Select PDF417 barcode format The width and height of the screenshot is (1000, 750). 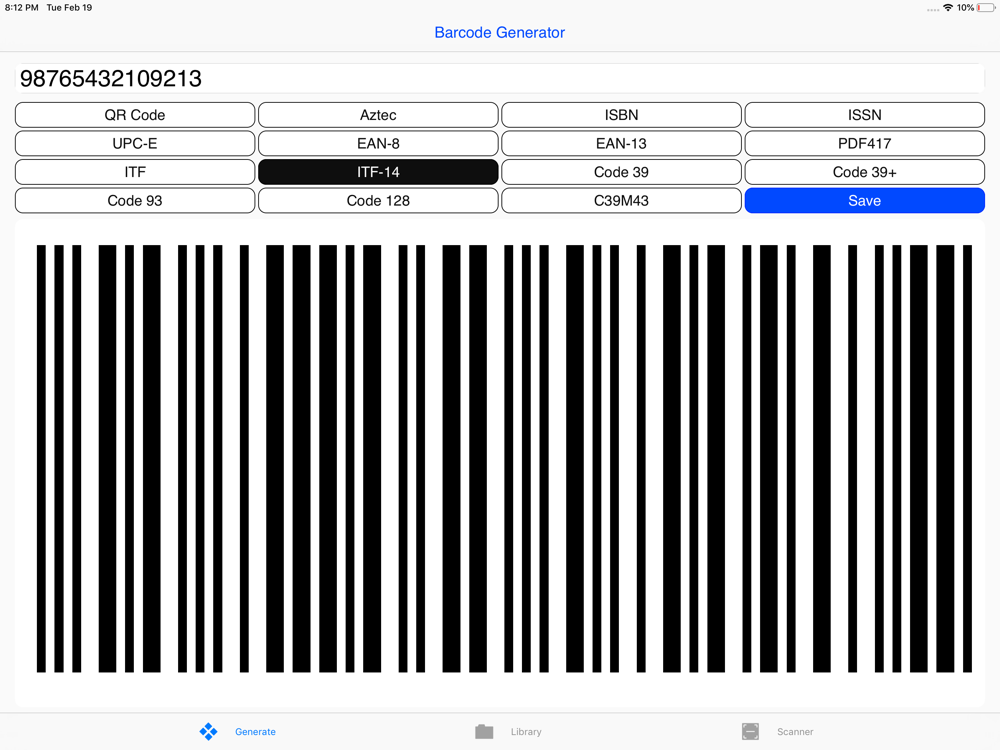(865, 143)
